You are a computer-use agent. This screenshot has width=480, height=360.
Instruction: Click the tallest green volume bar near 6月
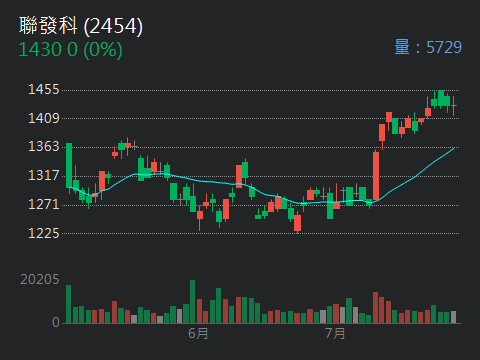click(x=192, y=302)
